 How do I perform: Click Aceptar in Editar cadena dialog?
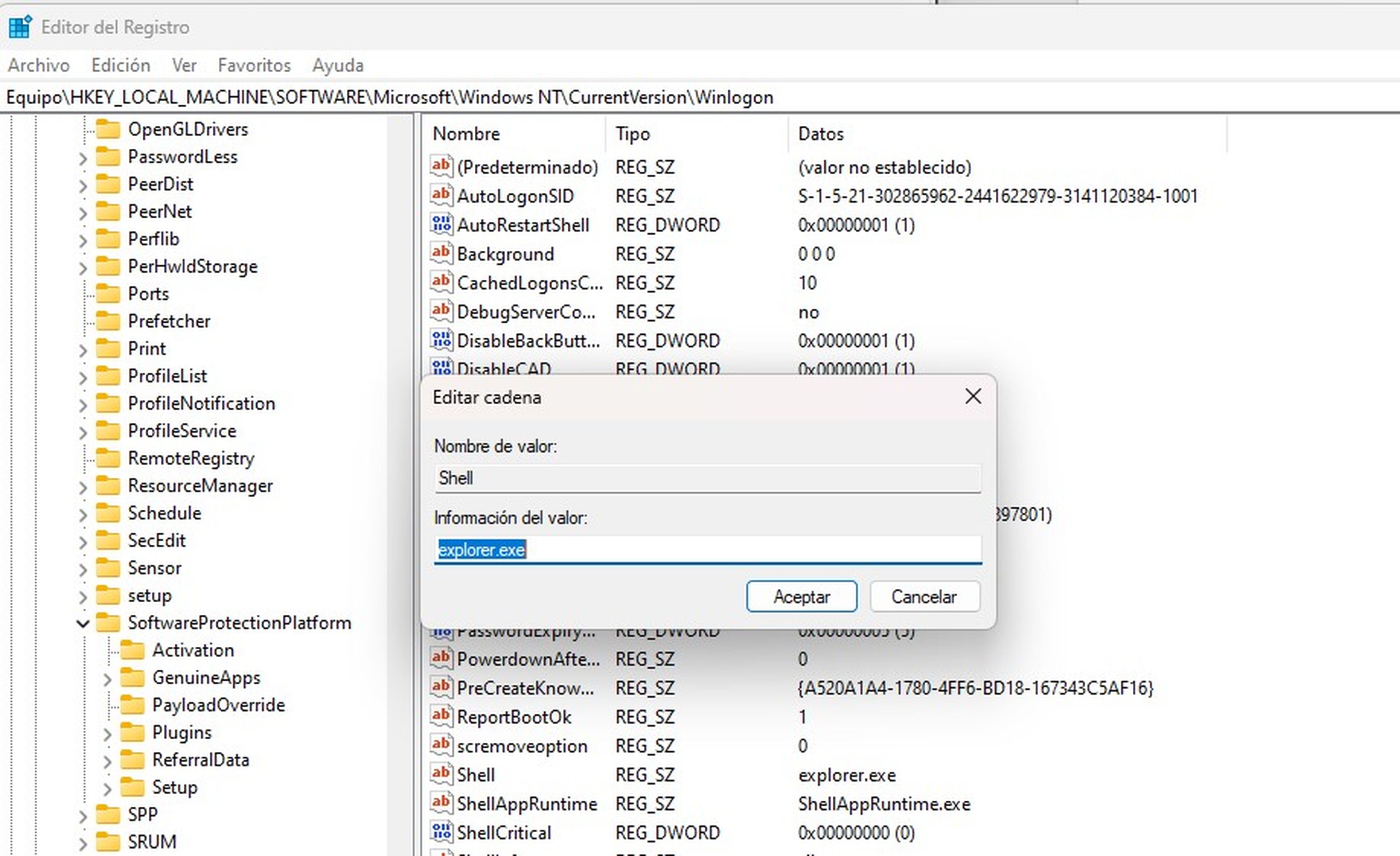tap(801, 596)
